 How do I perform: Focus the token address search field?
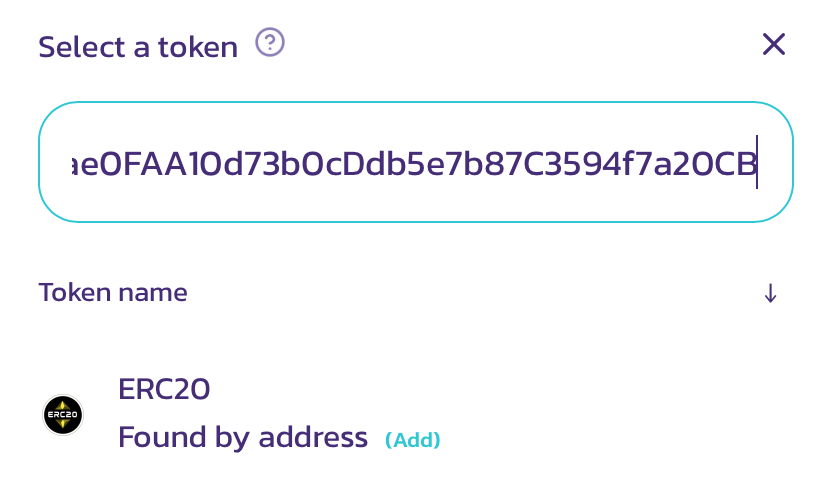tap(416, 162)
